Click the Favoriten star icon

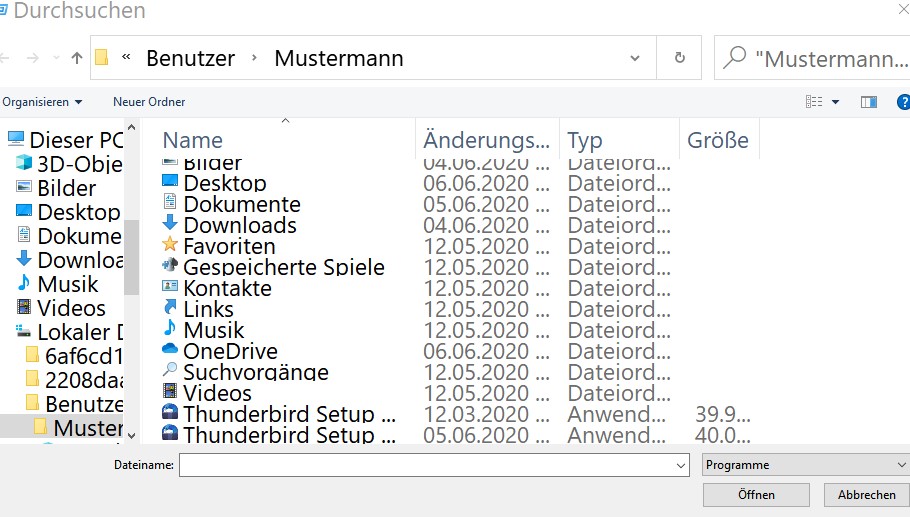[170, 246]
